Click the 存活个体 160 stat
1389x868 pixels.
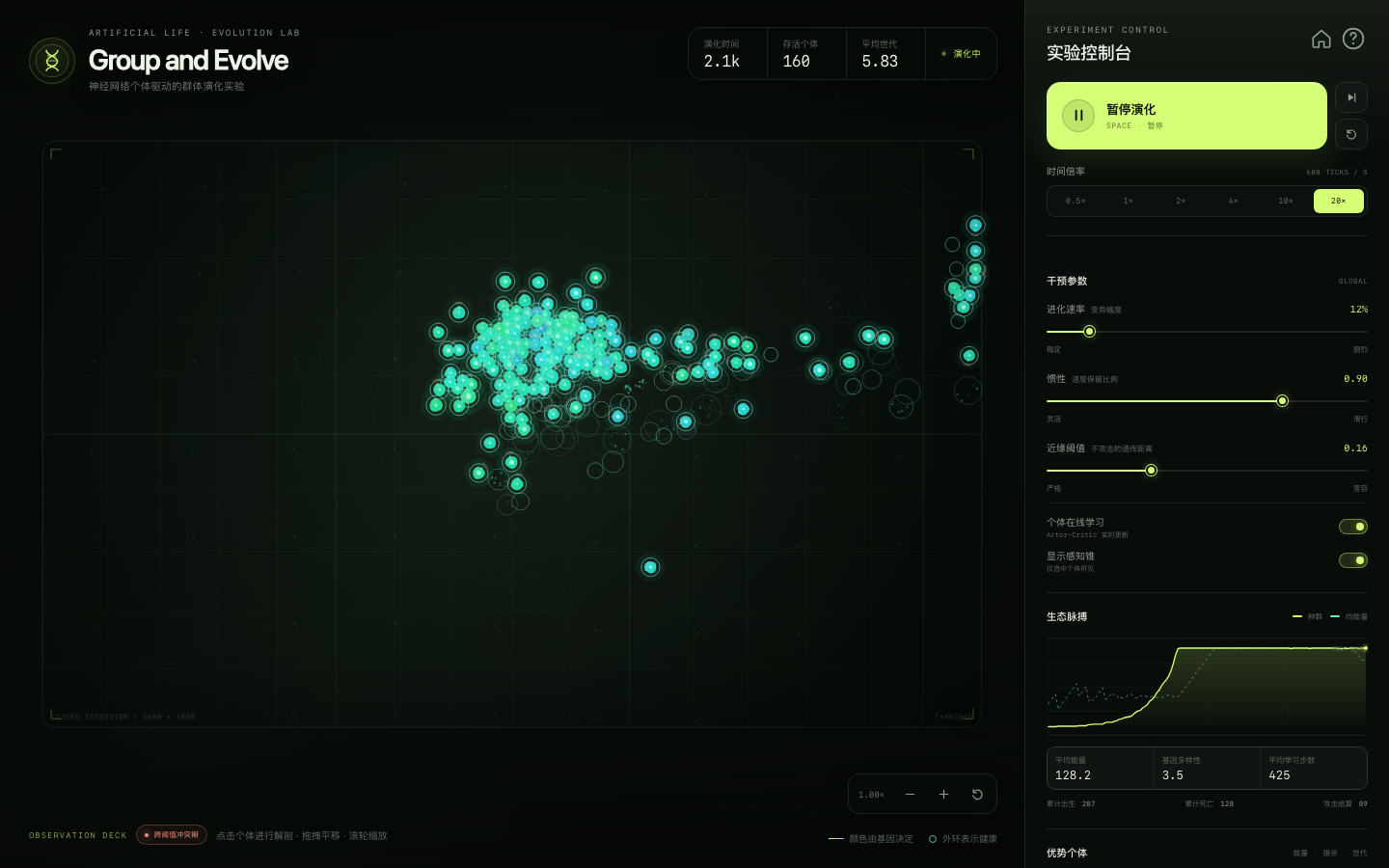pyautogui.click(x=806, y=54)
